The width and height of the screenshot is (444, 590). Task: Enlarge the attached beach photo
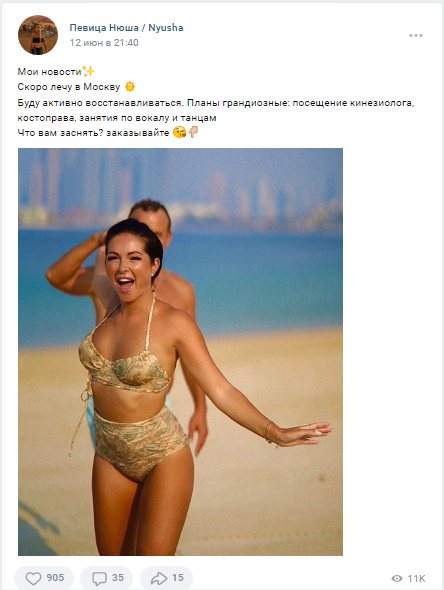click(180, 352)
